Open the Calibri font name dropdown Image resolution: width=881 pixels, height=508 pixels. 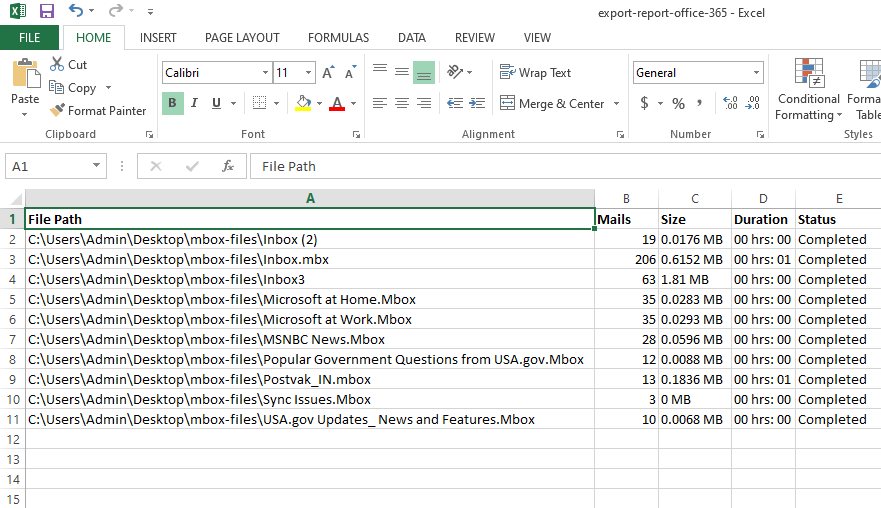coord(265,72)
